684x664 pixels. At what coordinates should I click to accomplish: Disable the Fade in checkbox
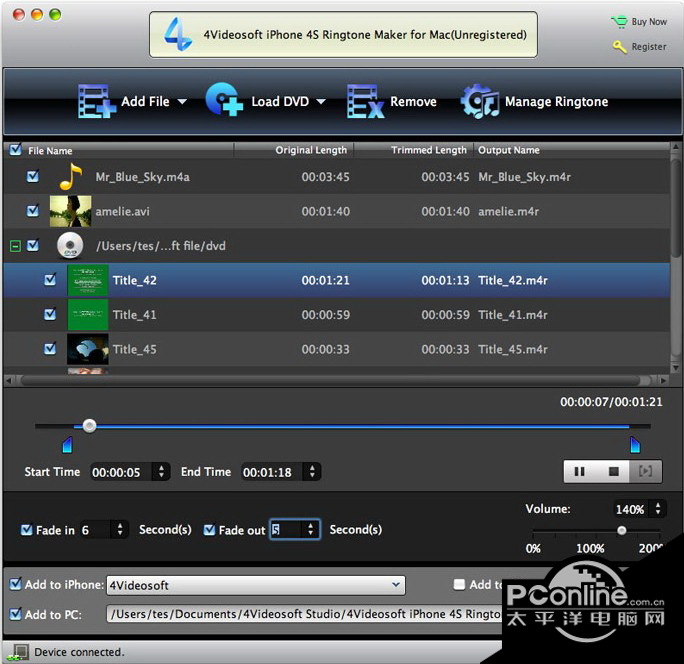tap(27, 530)
